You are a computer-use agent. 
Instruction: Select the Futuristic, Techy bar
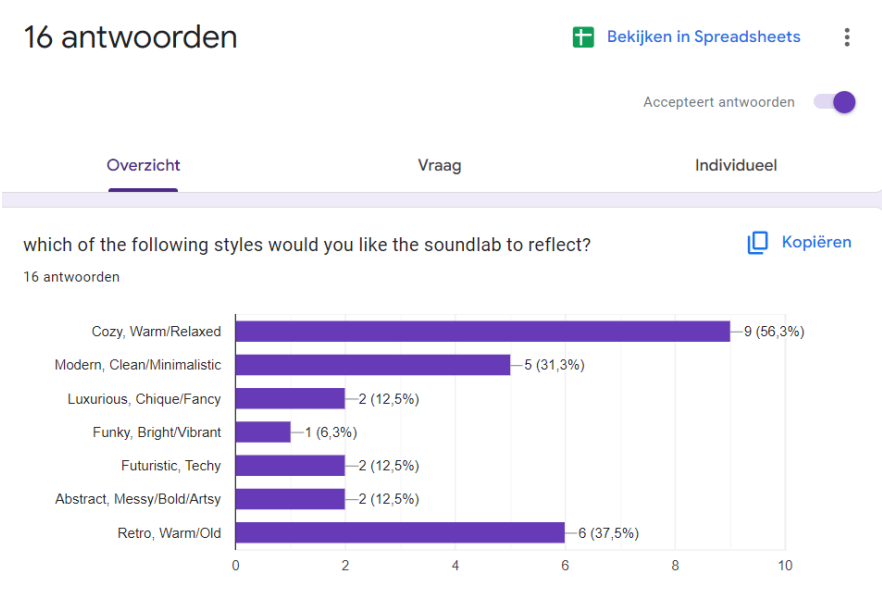click(290, 466)
